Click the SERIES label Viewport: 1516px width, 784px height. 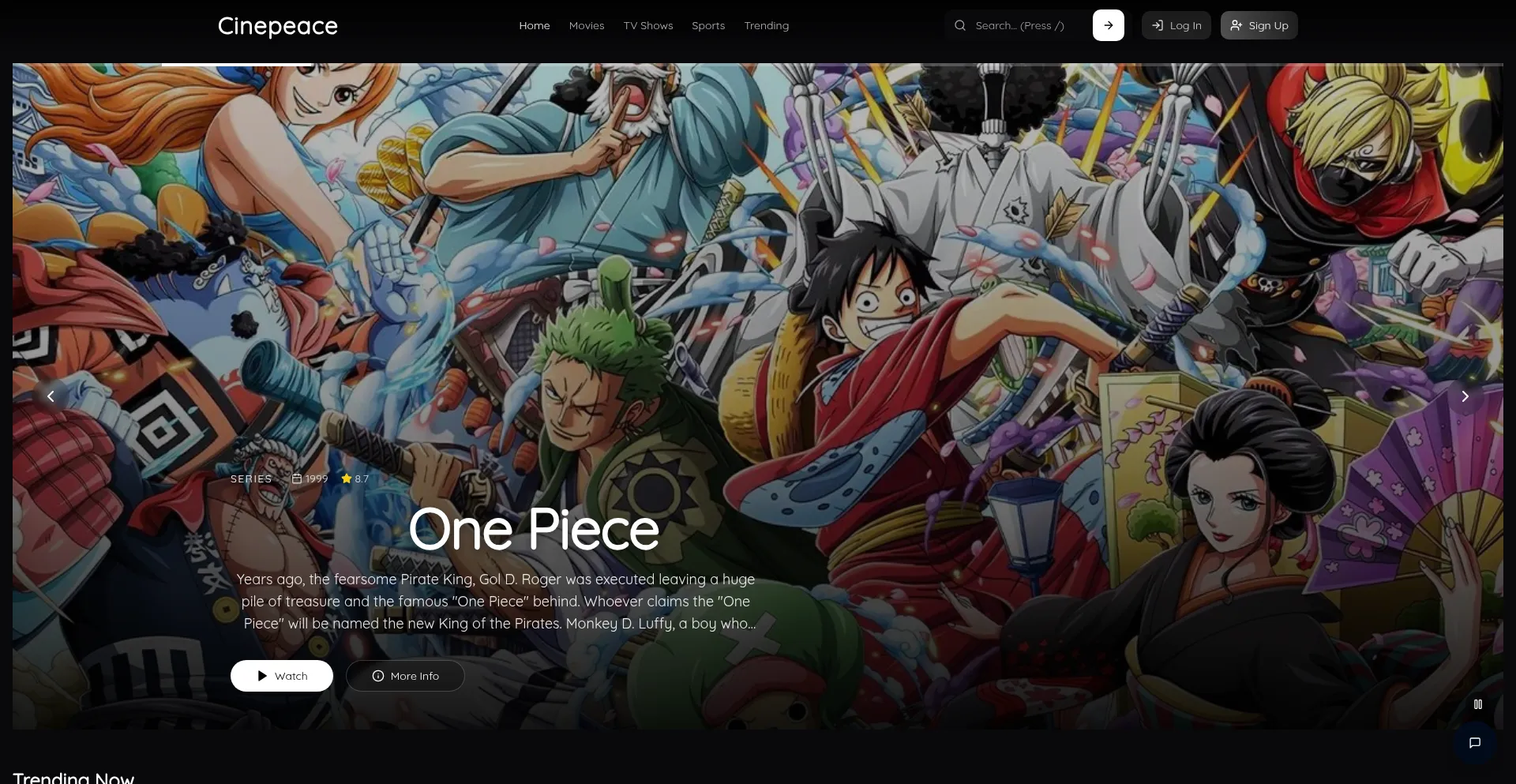251,478
